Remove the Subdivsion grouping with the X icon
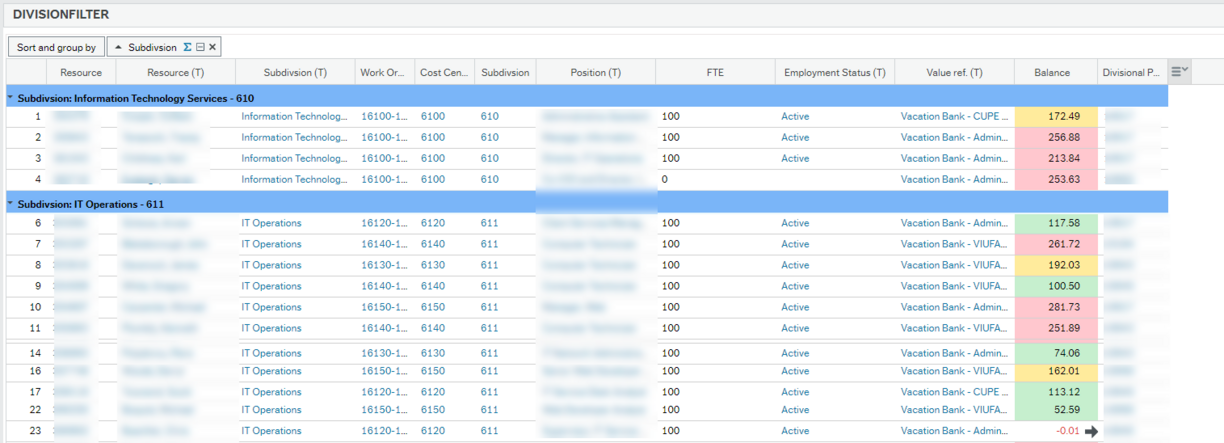1224x443 pixels. [x=212, y=47]
